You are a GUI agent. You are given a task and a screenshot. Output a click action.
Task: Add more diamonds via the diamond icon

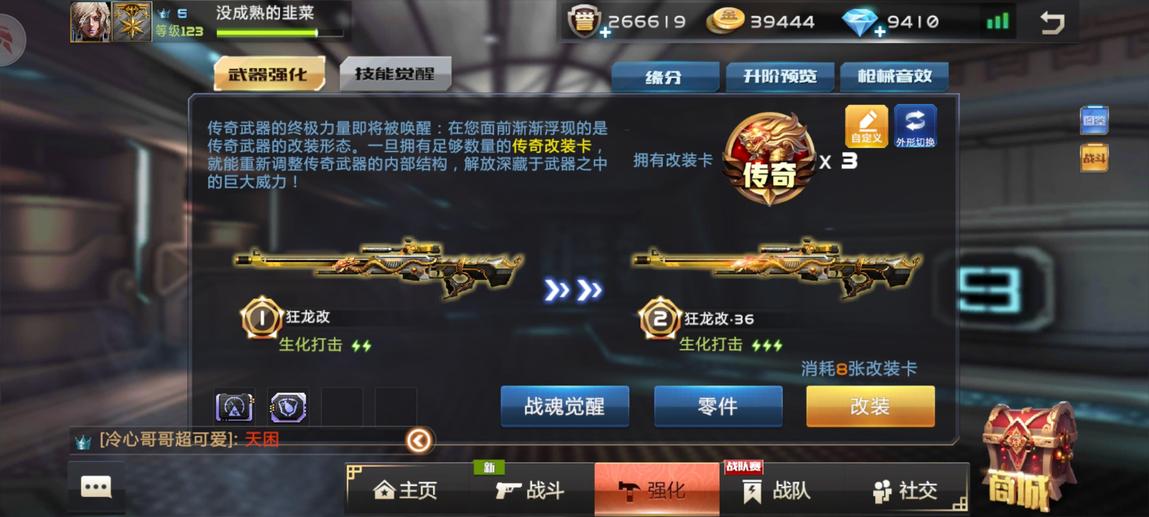pyautogui.click(x=860, y=23)
